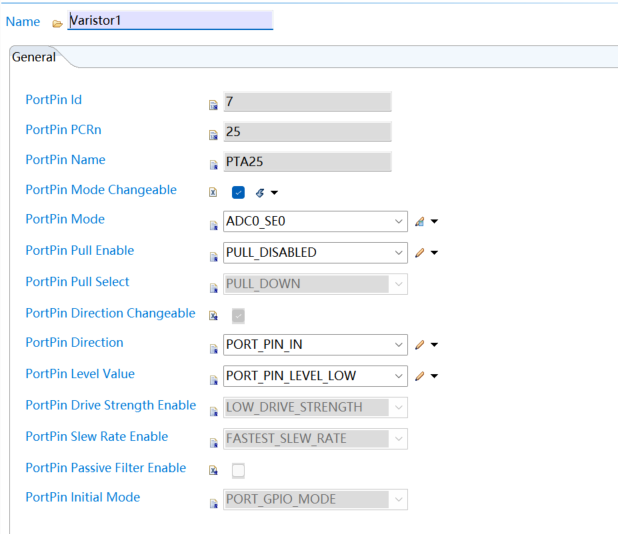This screenshot has height=534, width=618.
Task: Click the parameter icon left of PortPin Id
Action: [x=212, y=103]
